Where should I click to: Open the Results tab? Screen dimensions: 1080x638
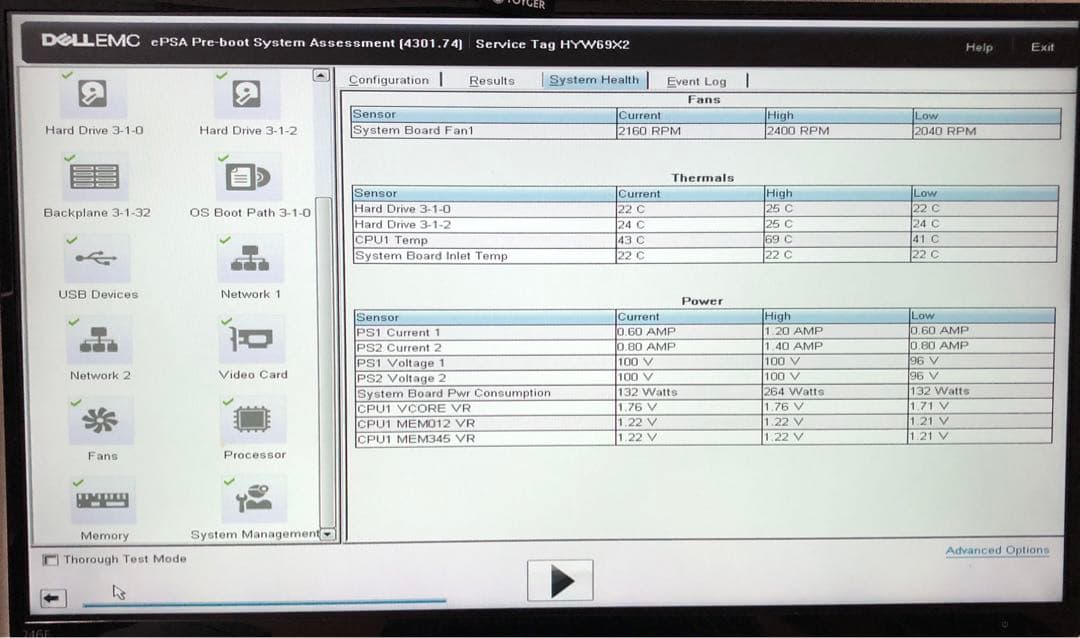pyautogui.click(x=491, y=80)
